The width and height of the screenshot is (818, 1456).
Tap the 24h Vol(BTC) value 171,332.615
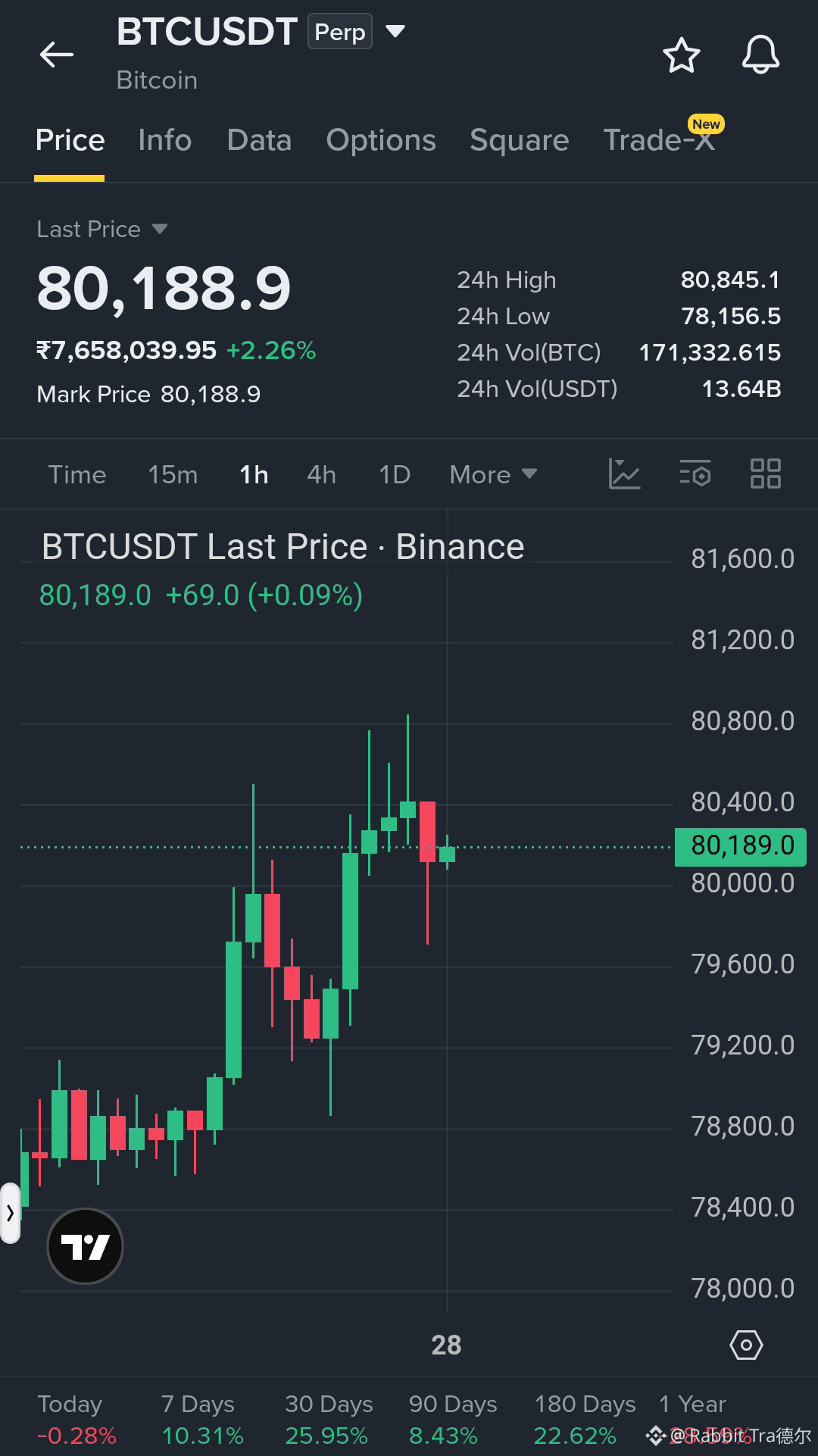(x=710, y=353)
